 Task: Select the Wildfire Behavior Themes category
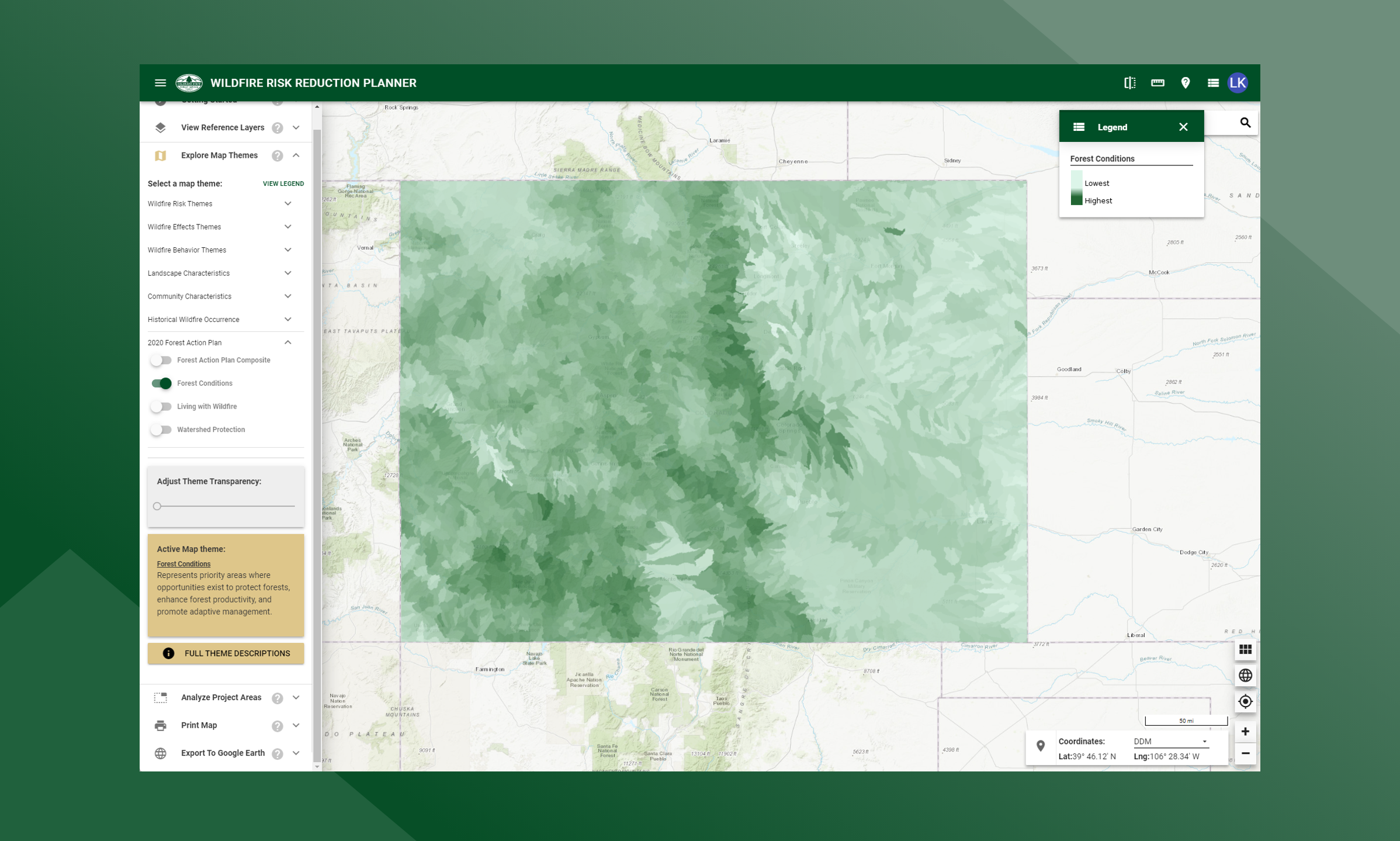tap(187, 250)
